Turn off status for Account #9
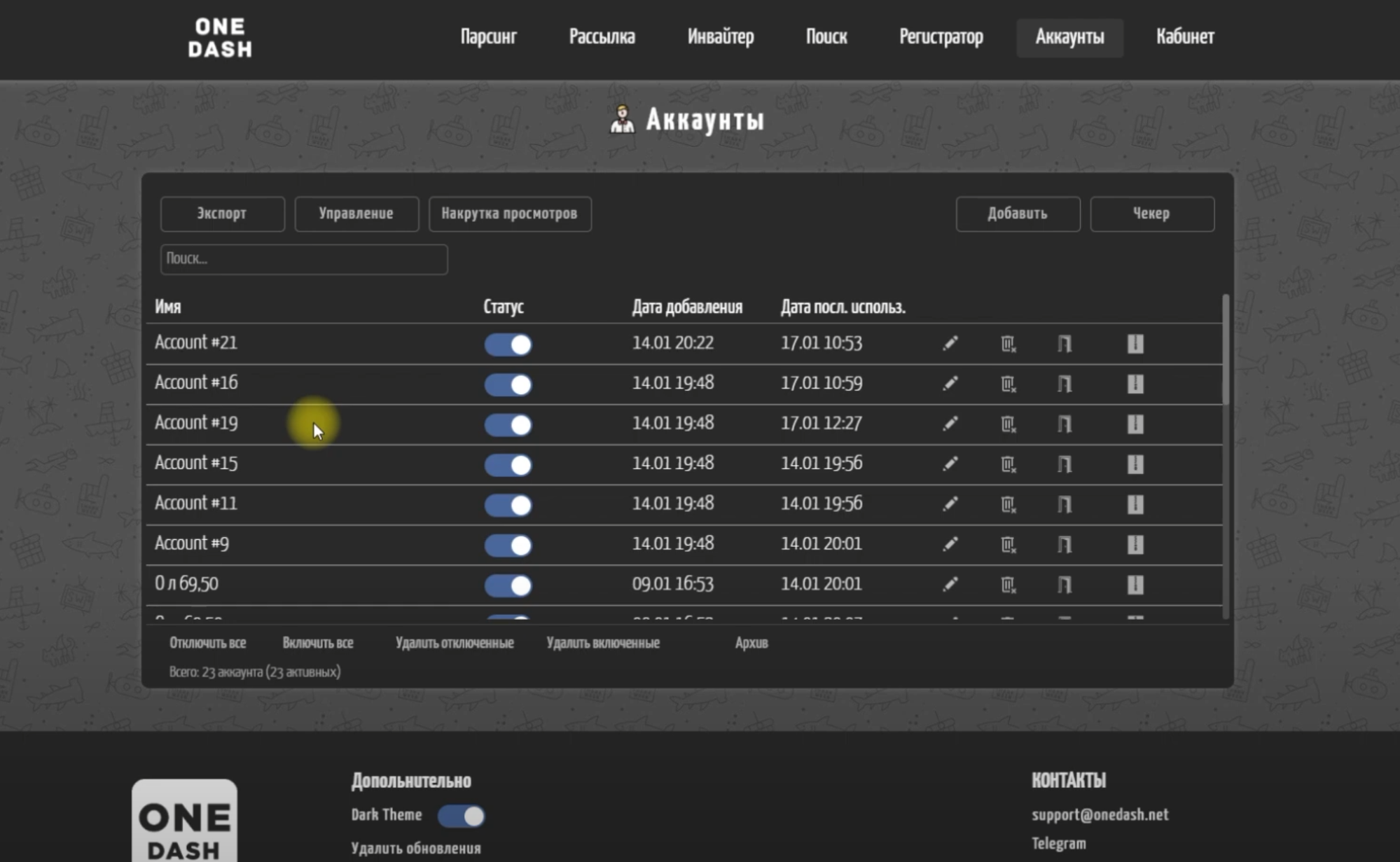This screenshot has width=1400, height=862. coord(508,545)
